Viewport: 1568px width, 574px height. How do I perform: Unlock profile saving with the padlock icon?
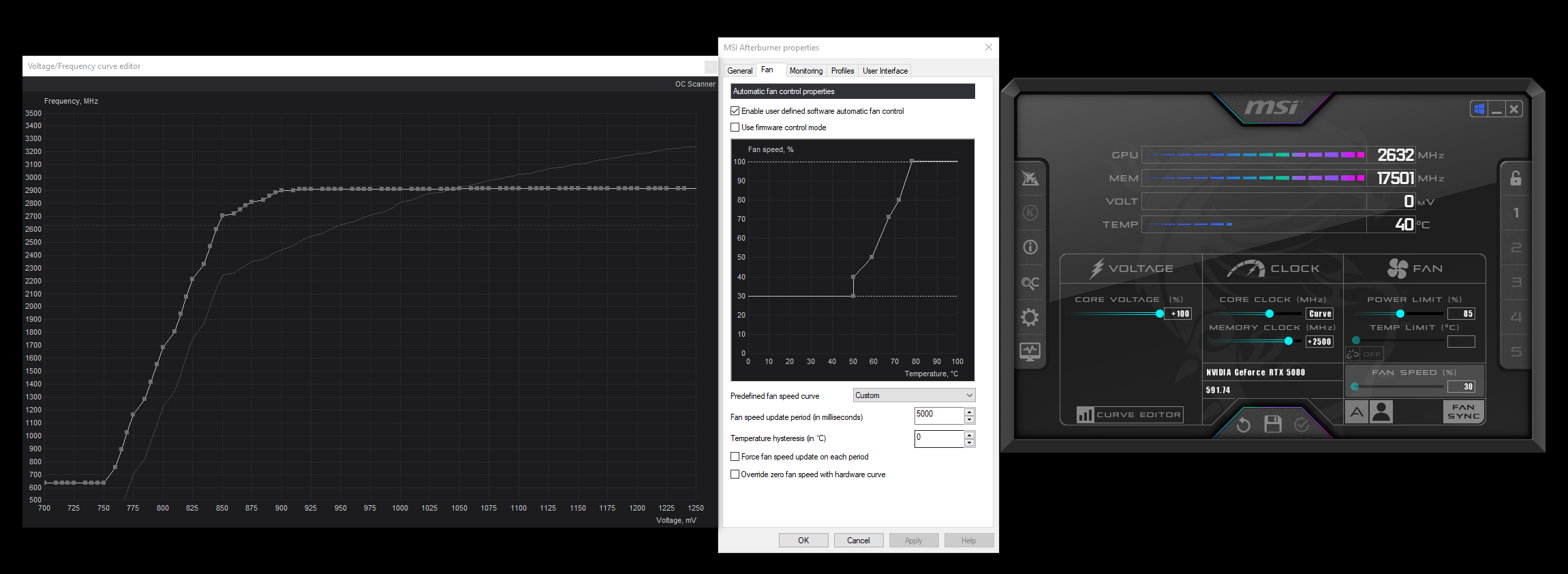click(1516, 178)
